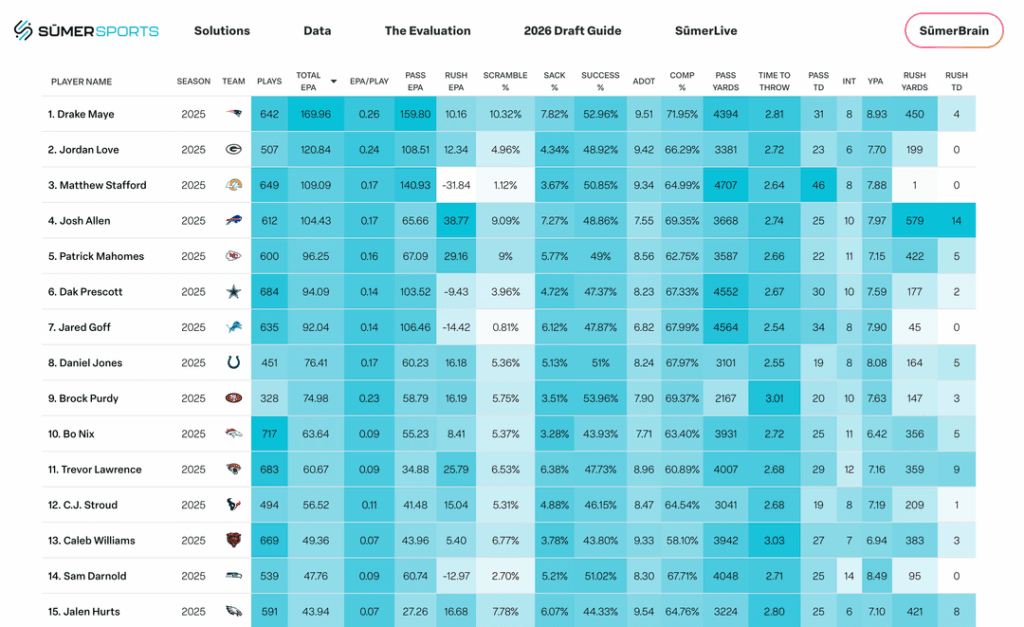
Task: Open the Solutions menu
Action: point(221,30)
